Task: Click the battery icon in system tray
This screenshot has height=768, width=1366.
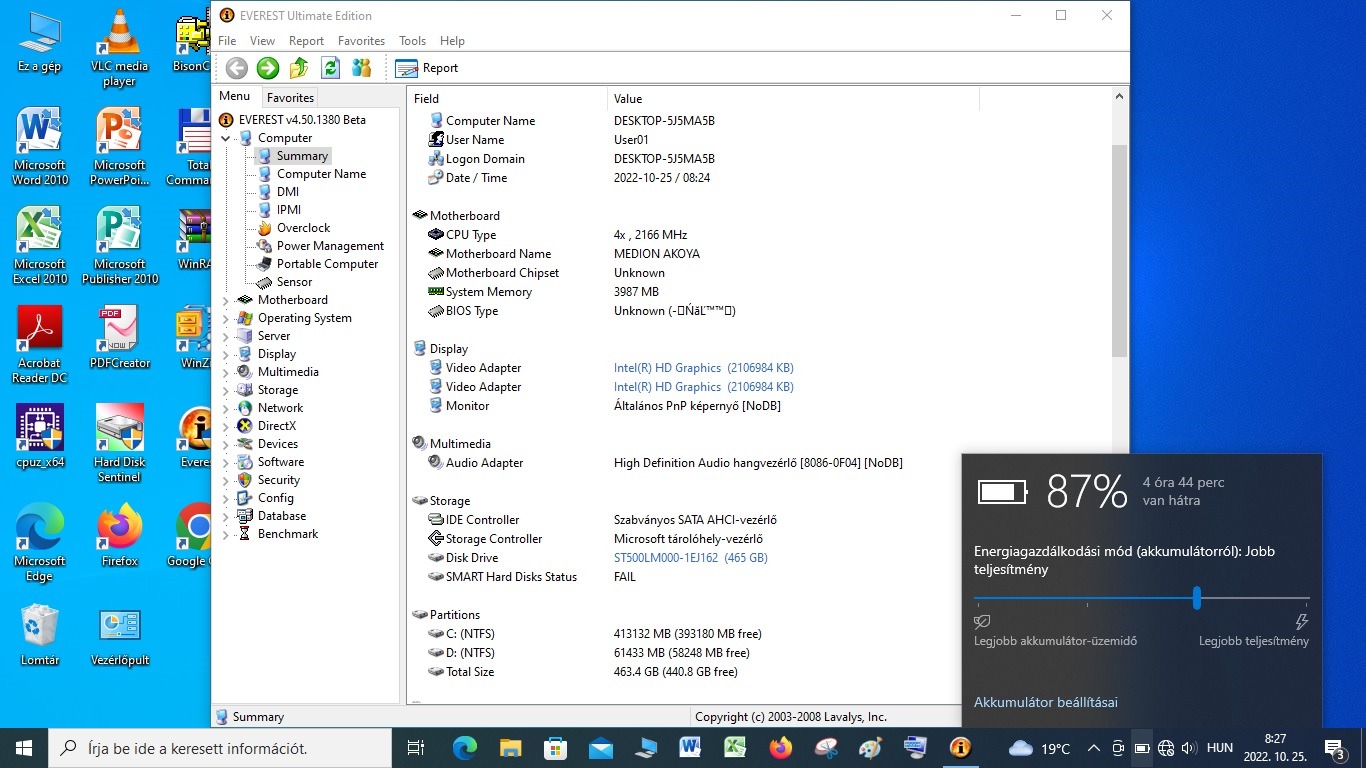Action: (1142, 748)
